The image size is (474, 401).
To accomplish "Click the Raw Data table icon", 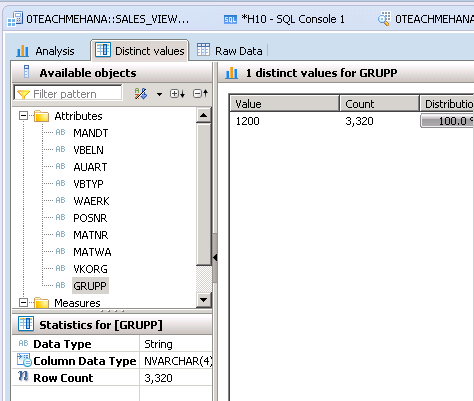I will [x=203, y=49].
